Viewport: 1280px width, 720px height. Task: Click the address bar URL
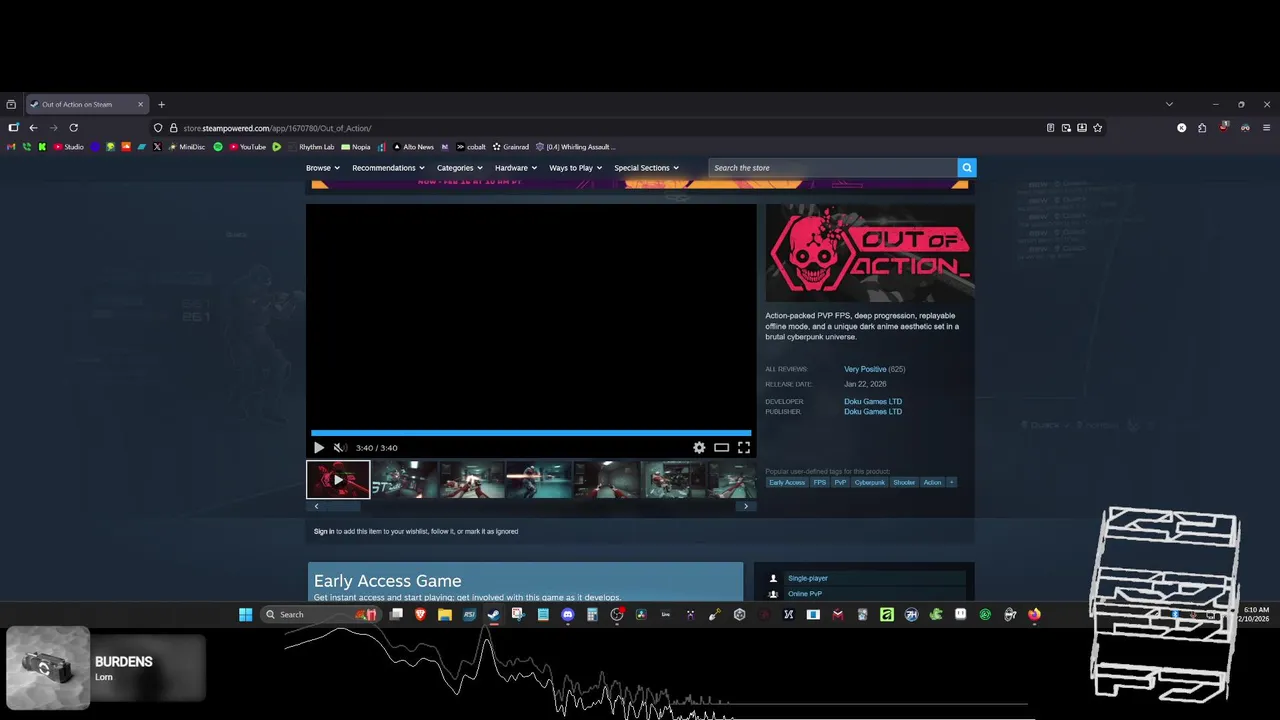tap(277, 128)
